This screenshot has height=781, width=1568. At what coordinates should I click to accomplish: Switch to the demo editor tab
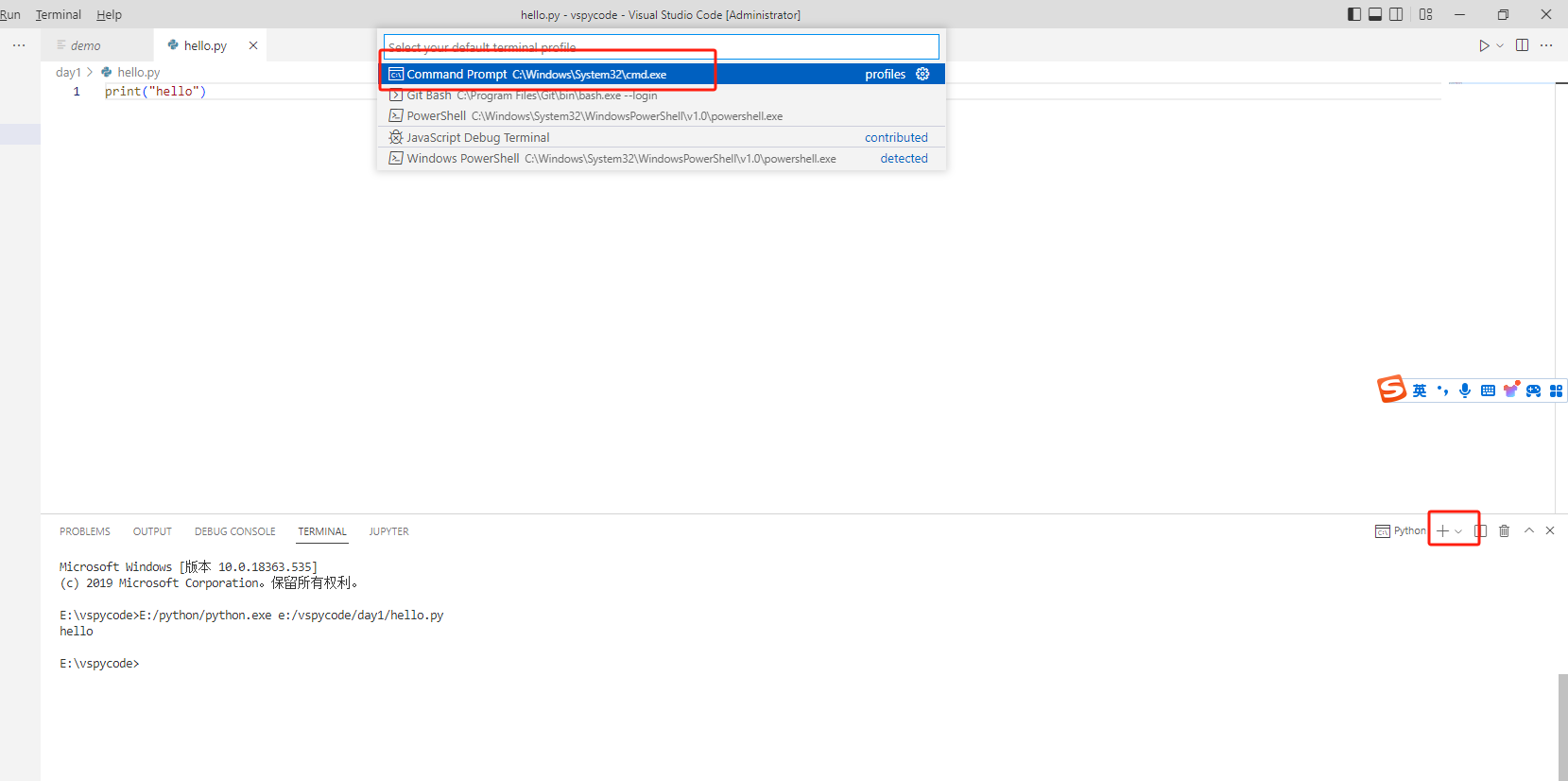[96, 45]
